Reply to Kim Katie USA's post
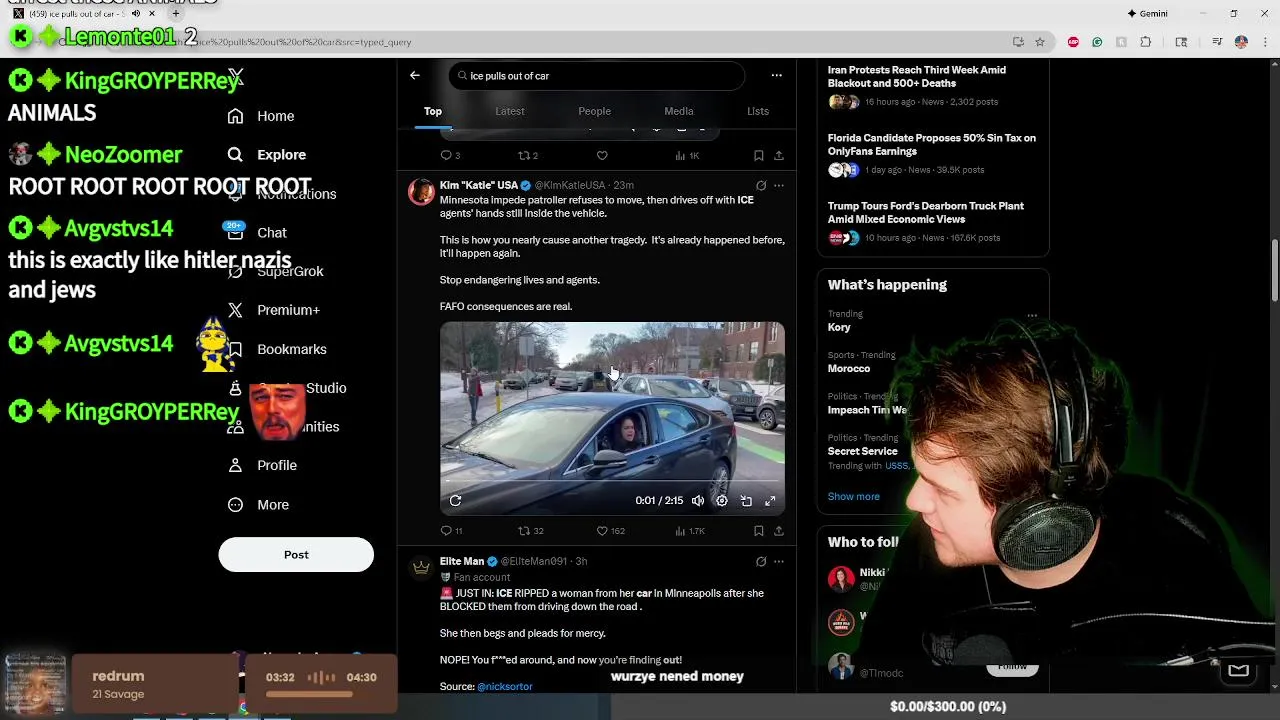 click(x=451, y=531)
